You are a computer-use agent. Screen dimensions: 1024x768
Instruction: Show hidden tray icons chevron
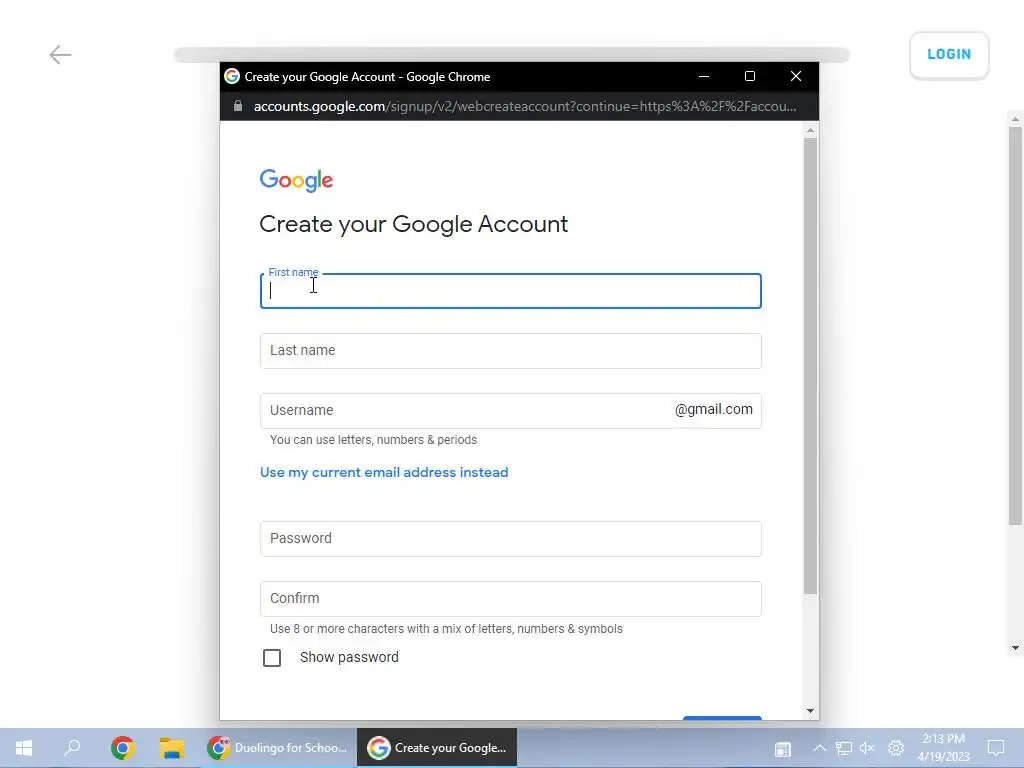point(820,748)
